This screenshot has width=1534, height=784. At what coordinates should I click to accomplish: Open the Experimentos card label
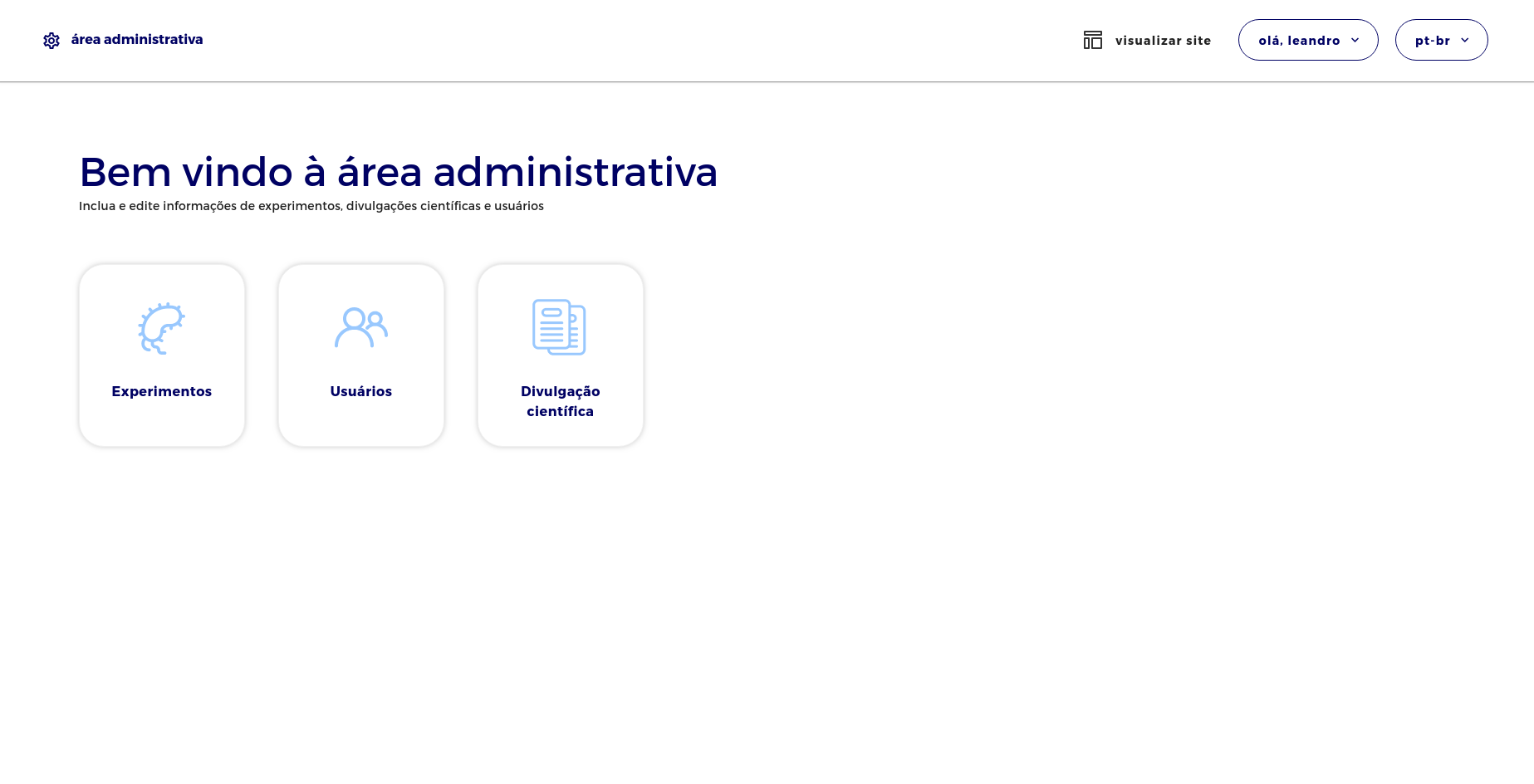[162, 391]
